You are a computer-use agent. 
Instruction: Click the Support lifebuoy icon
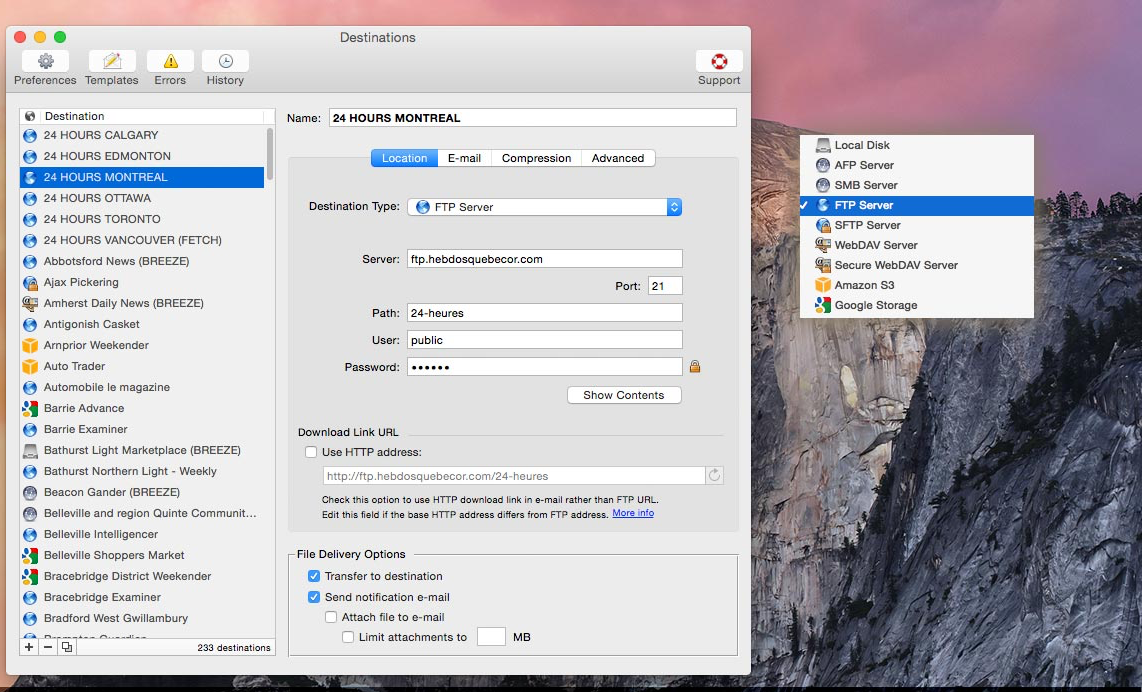719,62
